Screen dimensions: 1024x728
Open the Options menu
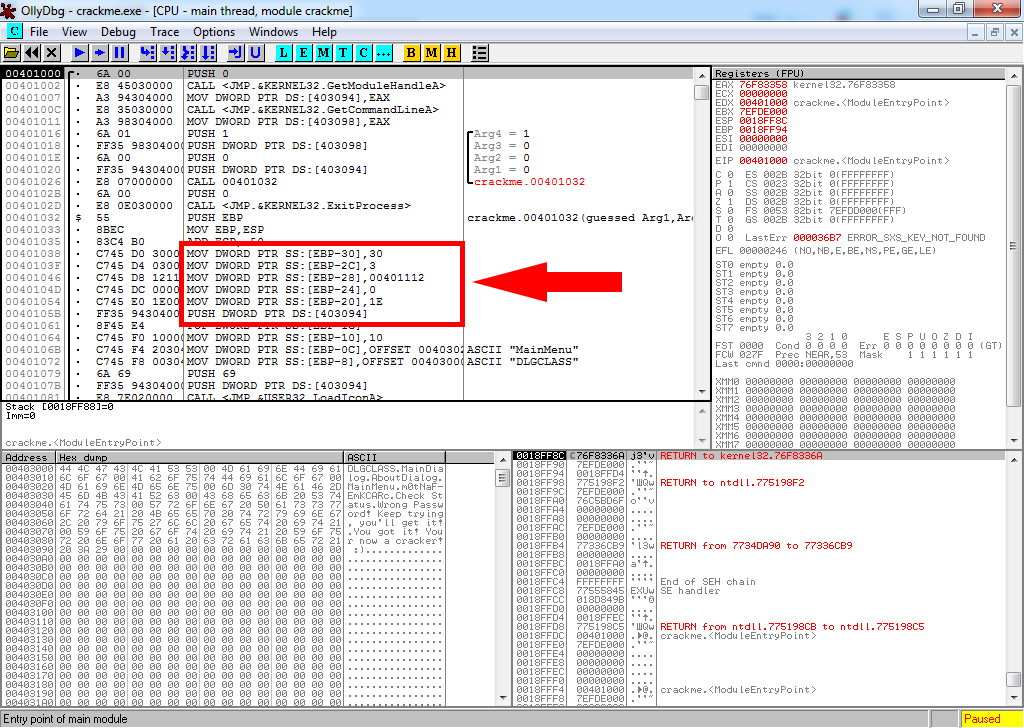pos(214,31)
